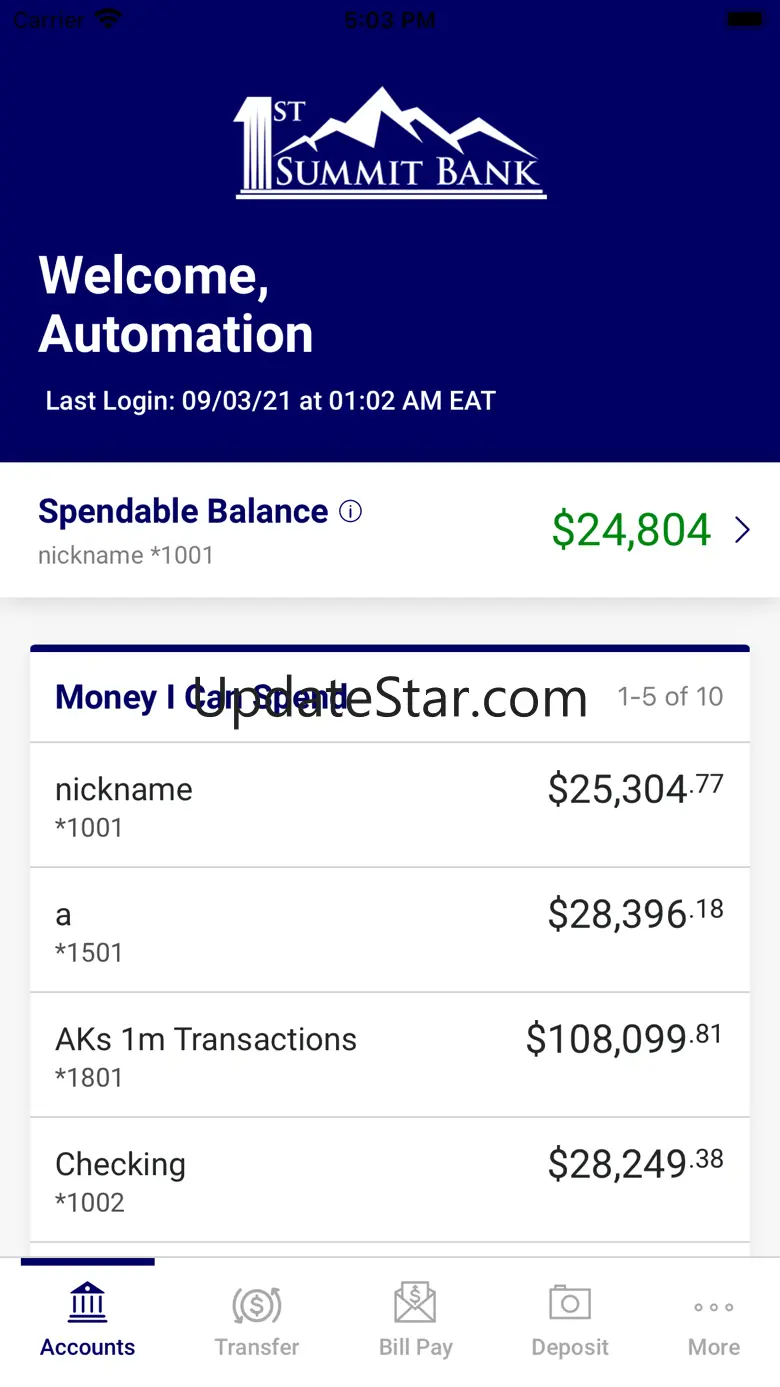Go to the Deposit tab label
The height and width of the screenshot is (1387, 780).
[x=570, y=1347]
